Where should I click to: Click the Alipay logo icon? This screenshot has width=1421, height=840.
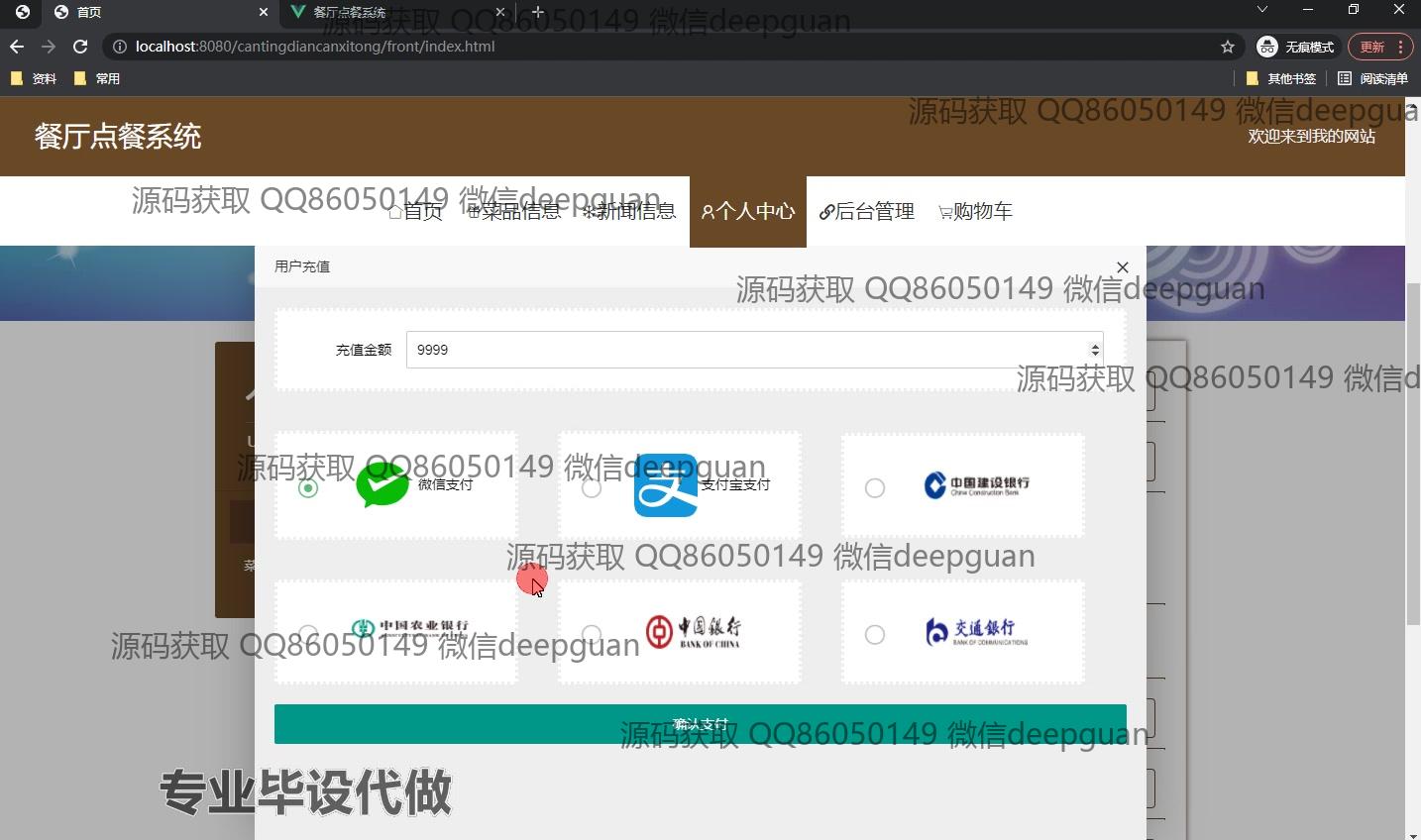point(666,485)
